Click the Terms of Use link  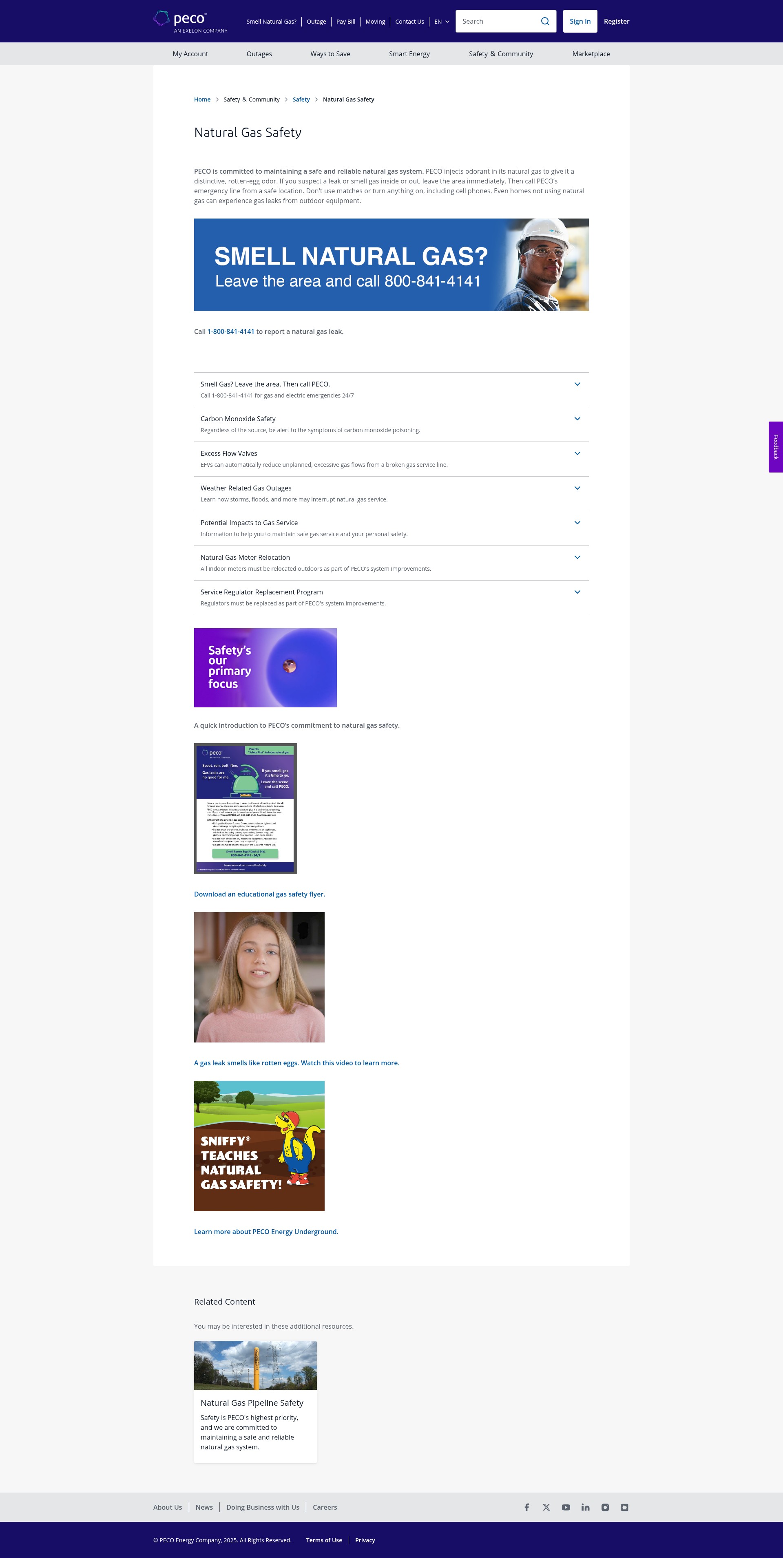pos(324,1540)
